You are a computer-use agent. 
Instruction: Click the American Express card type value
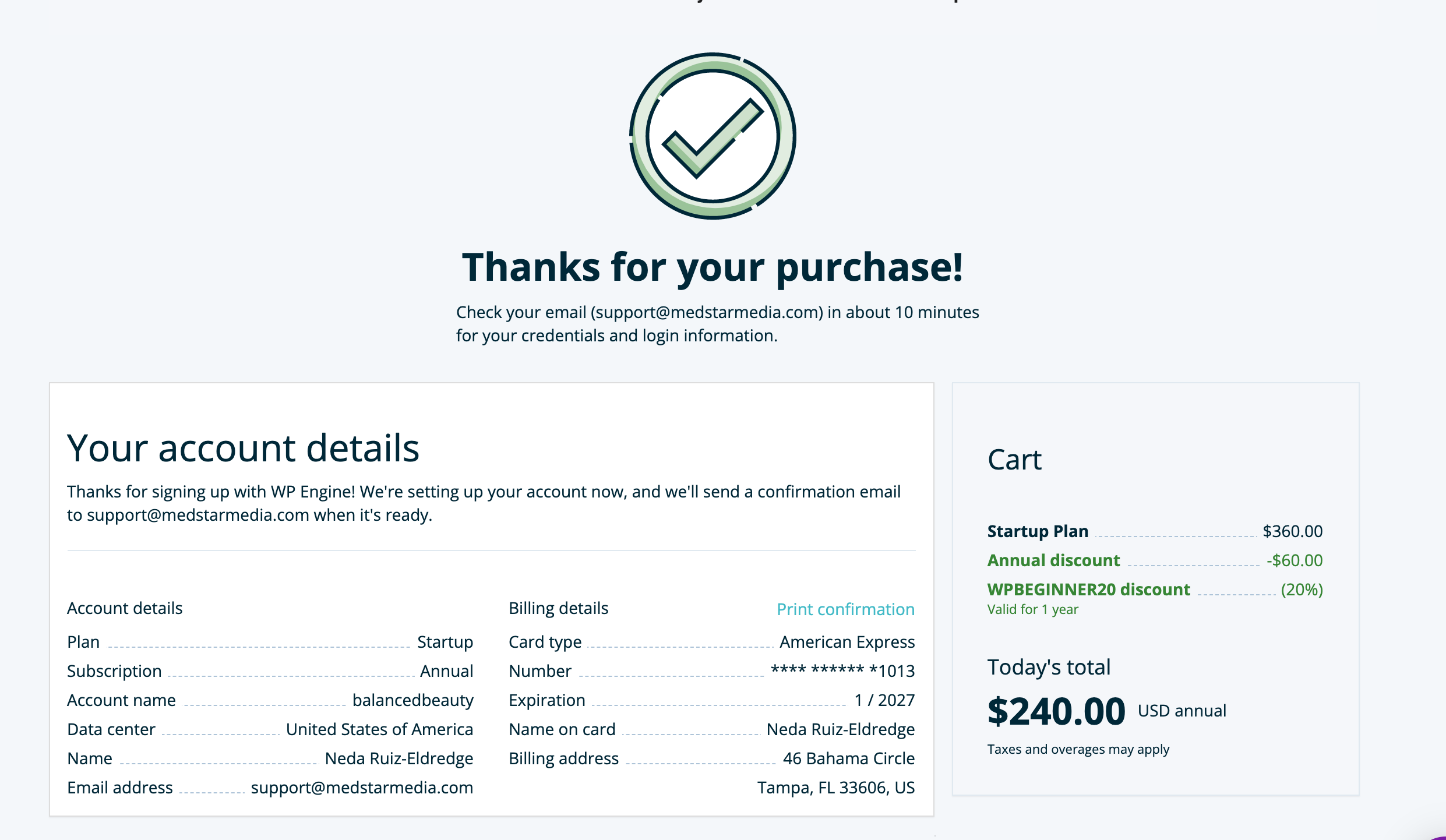tap(847, 642)
